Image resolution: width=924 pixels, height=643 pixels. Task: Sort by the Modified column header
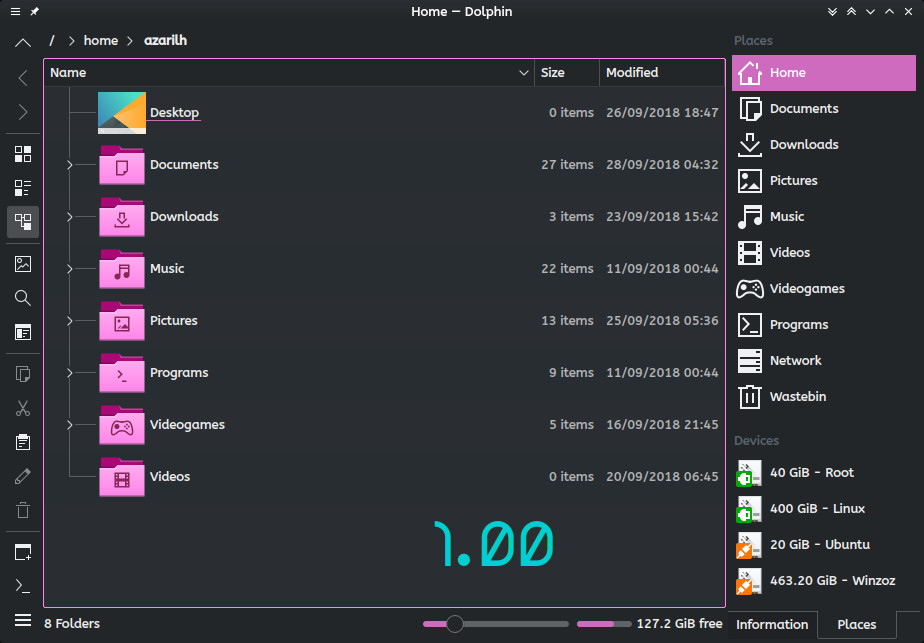click(662, 72)
